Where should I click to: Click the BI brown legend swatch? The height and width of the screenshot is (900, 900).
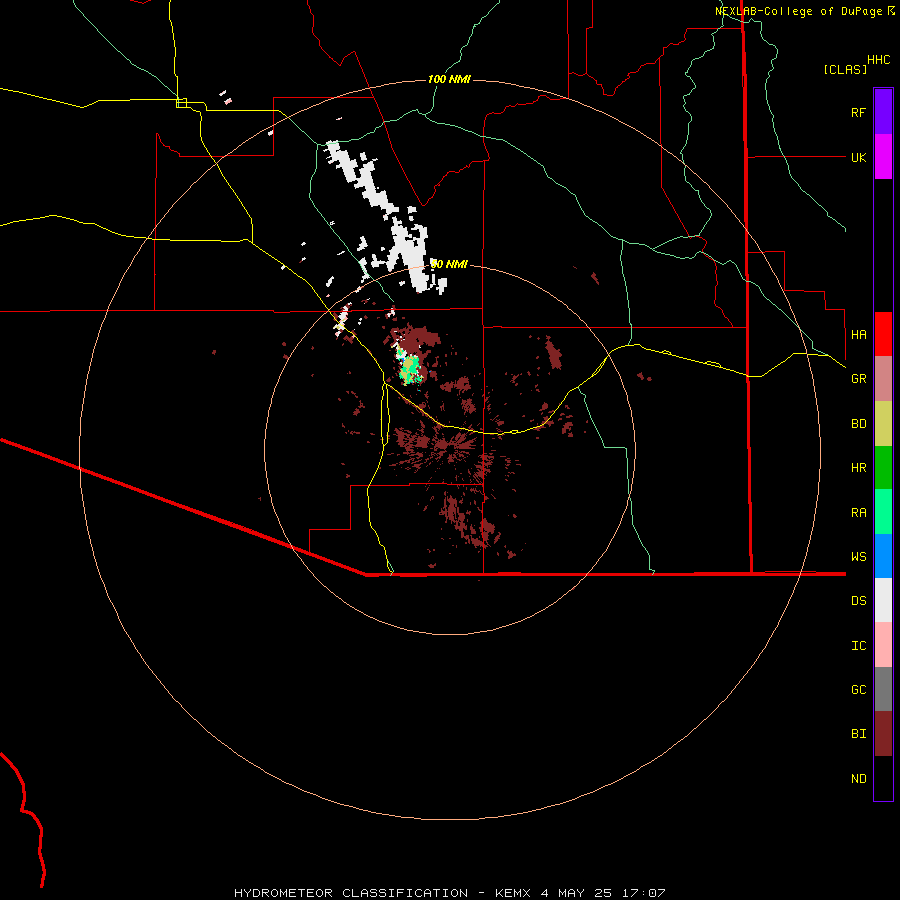point(883,734)
